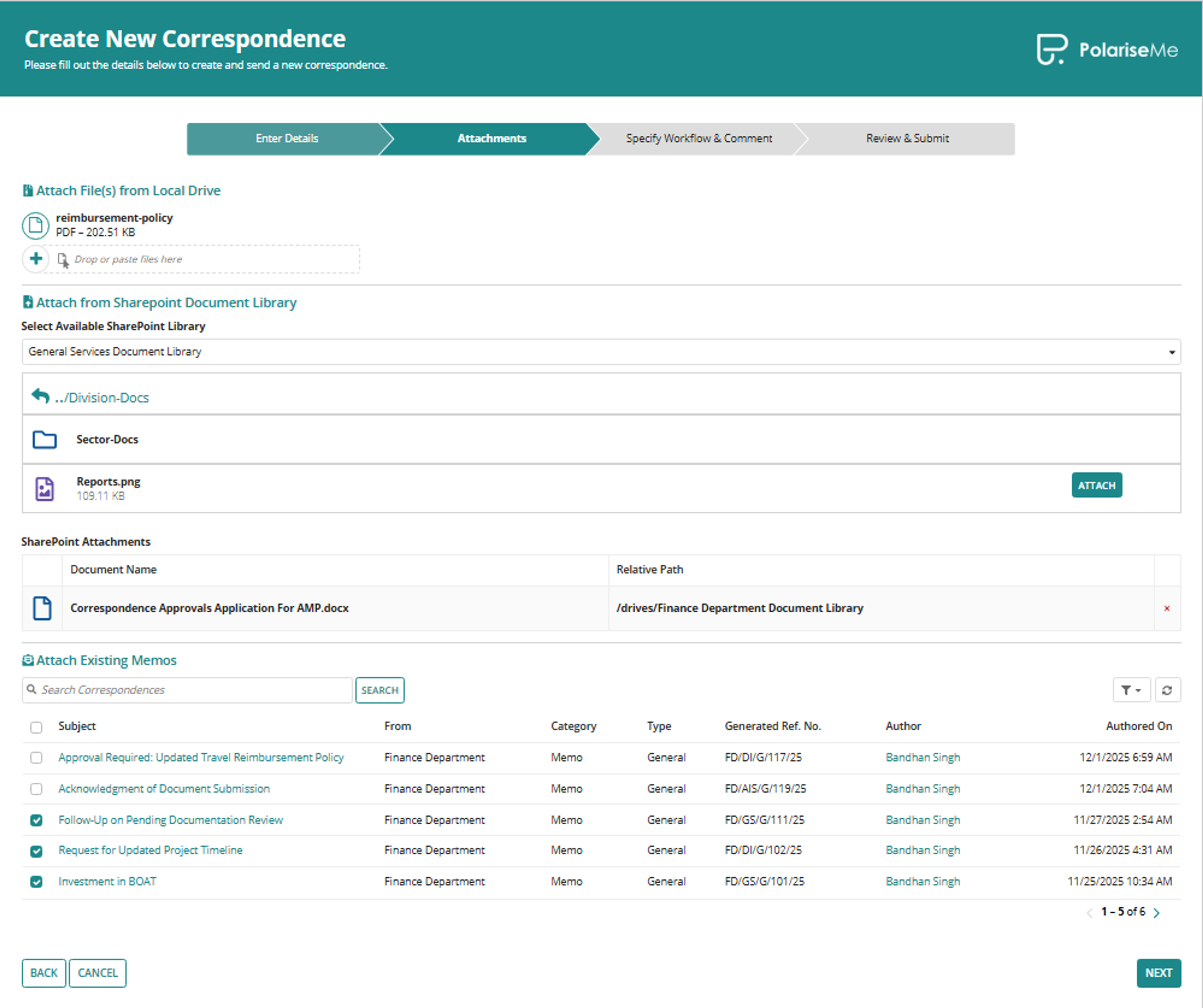
Task: Click the plus icon to add local files
Action: [x=35, y=259]
